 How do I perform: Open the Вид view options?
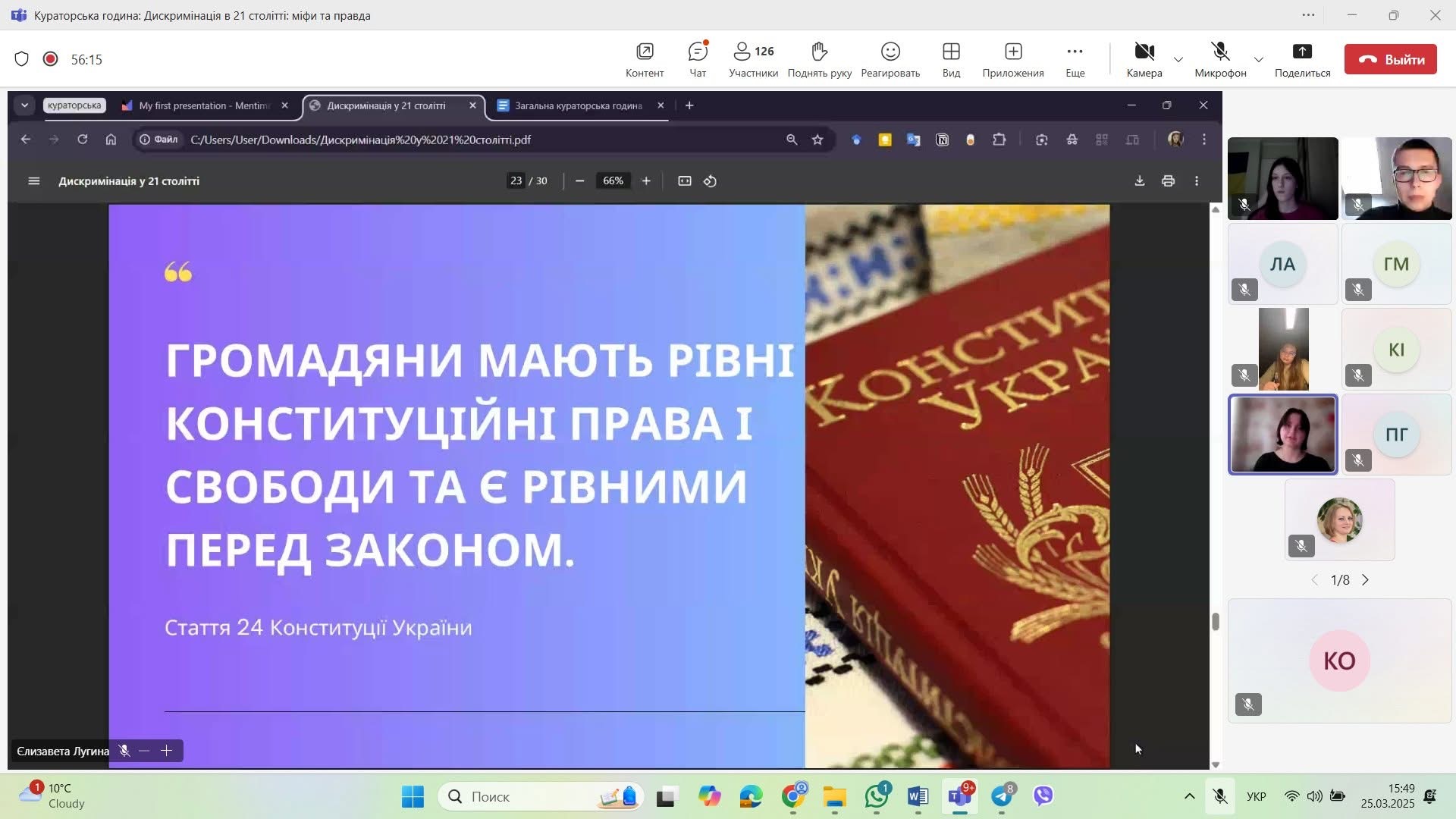point(951,59)
